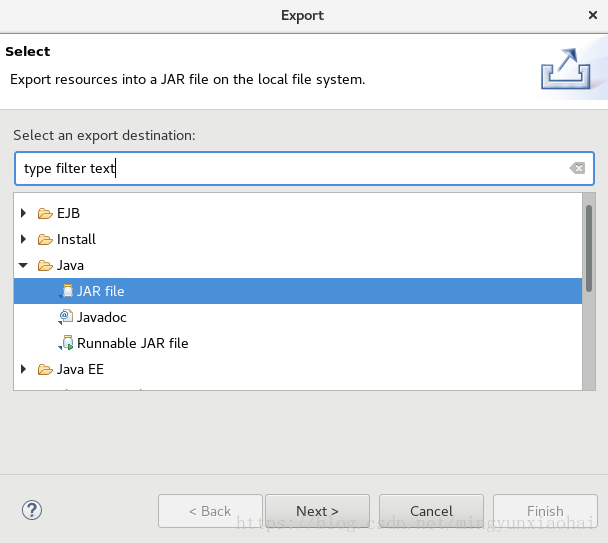Click the Java folder icon
Screen dimensions: 608x543
click(45, 265)
